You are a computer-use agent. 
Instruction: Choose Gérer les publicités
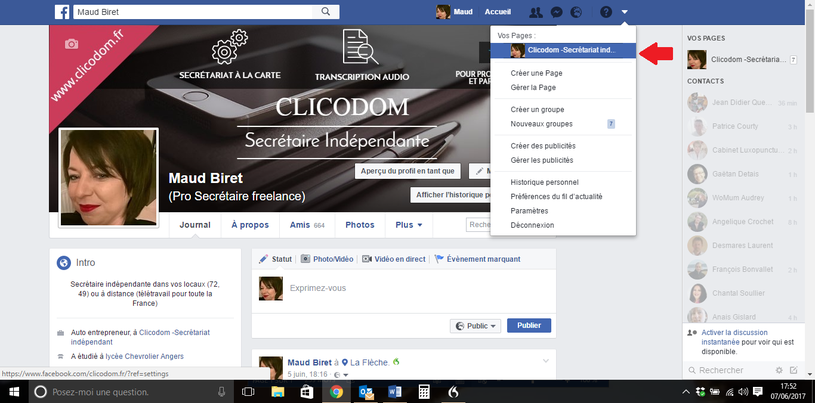[542, 160]
